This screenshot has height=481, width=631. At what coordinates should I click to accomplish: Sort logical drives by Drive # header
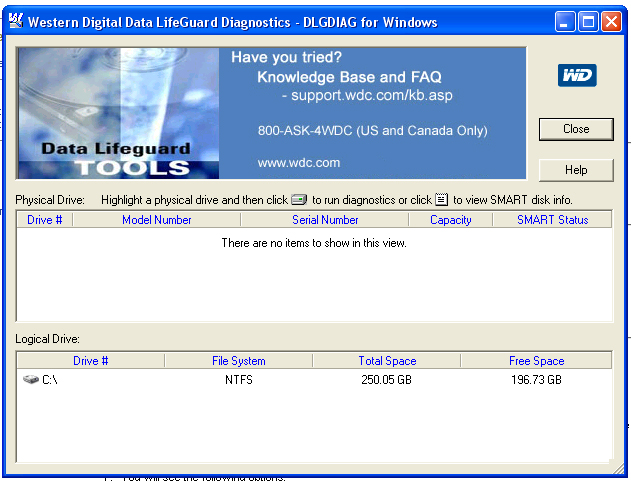pos(91,361)
